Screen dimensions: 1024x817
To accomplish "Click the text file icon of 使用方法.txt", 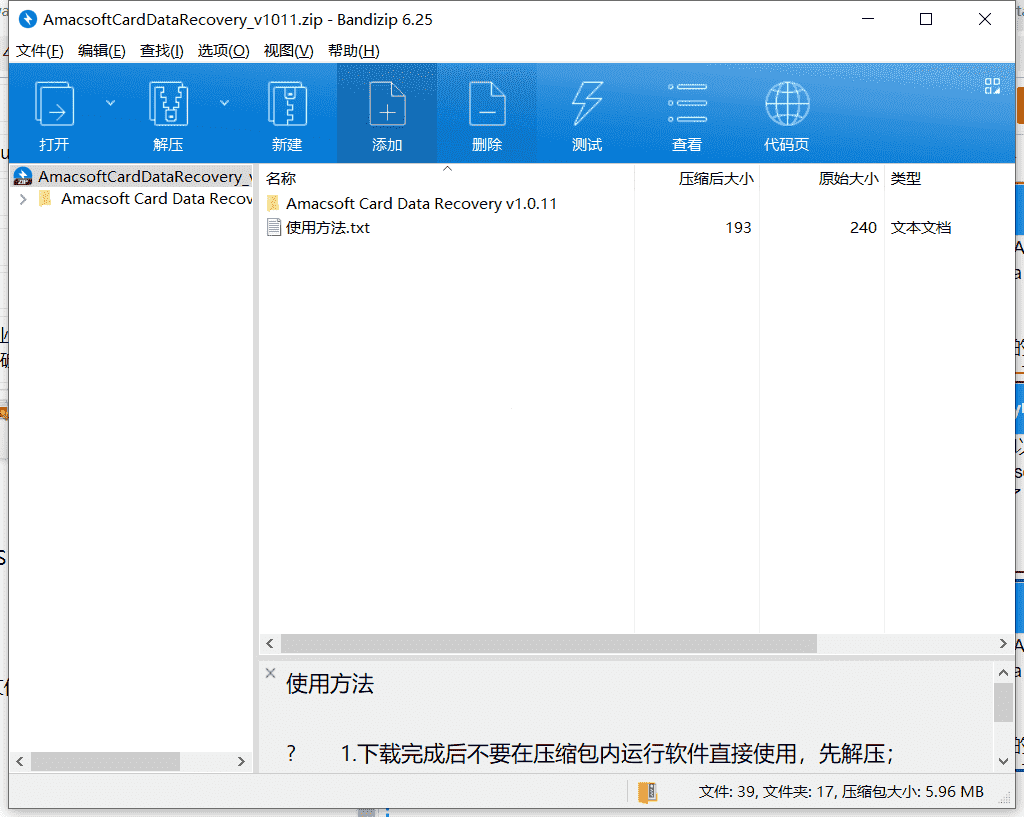I will click(274, 227).
